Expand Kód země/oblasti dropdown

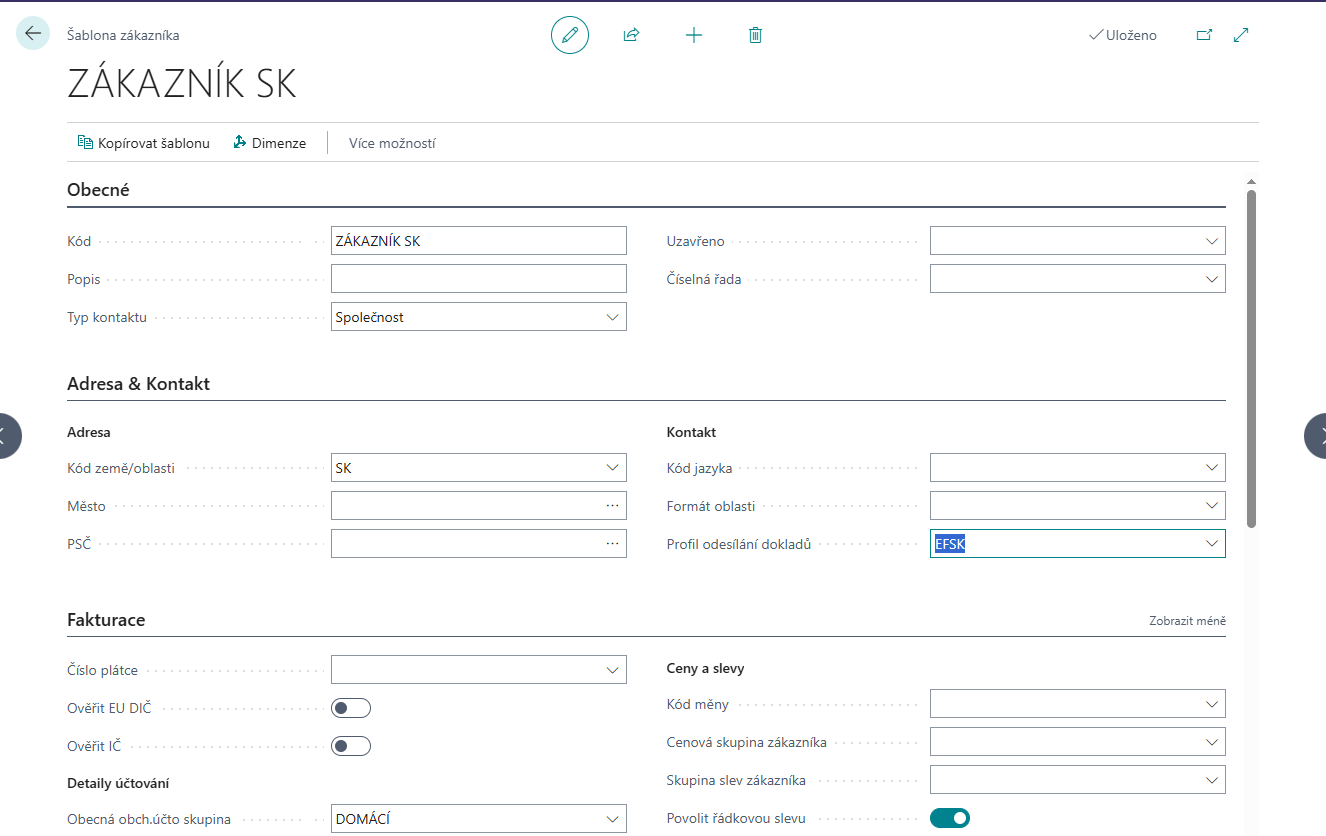612,468
